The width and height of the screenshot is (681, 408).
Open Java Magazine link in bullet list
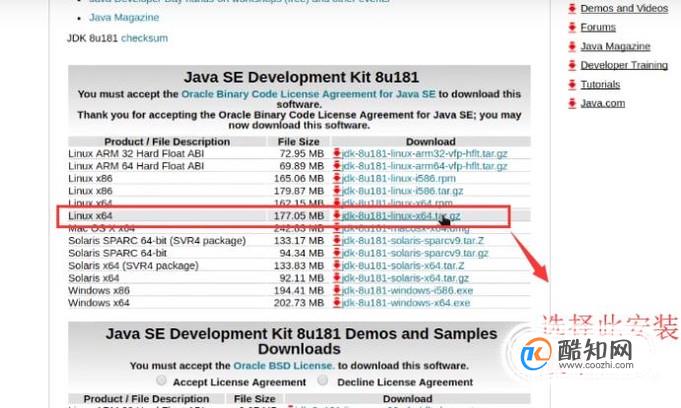pos(124,17)
